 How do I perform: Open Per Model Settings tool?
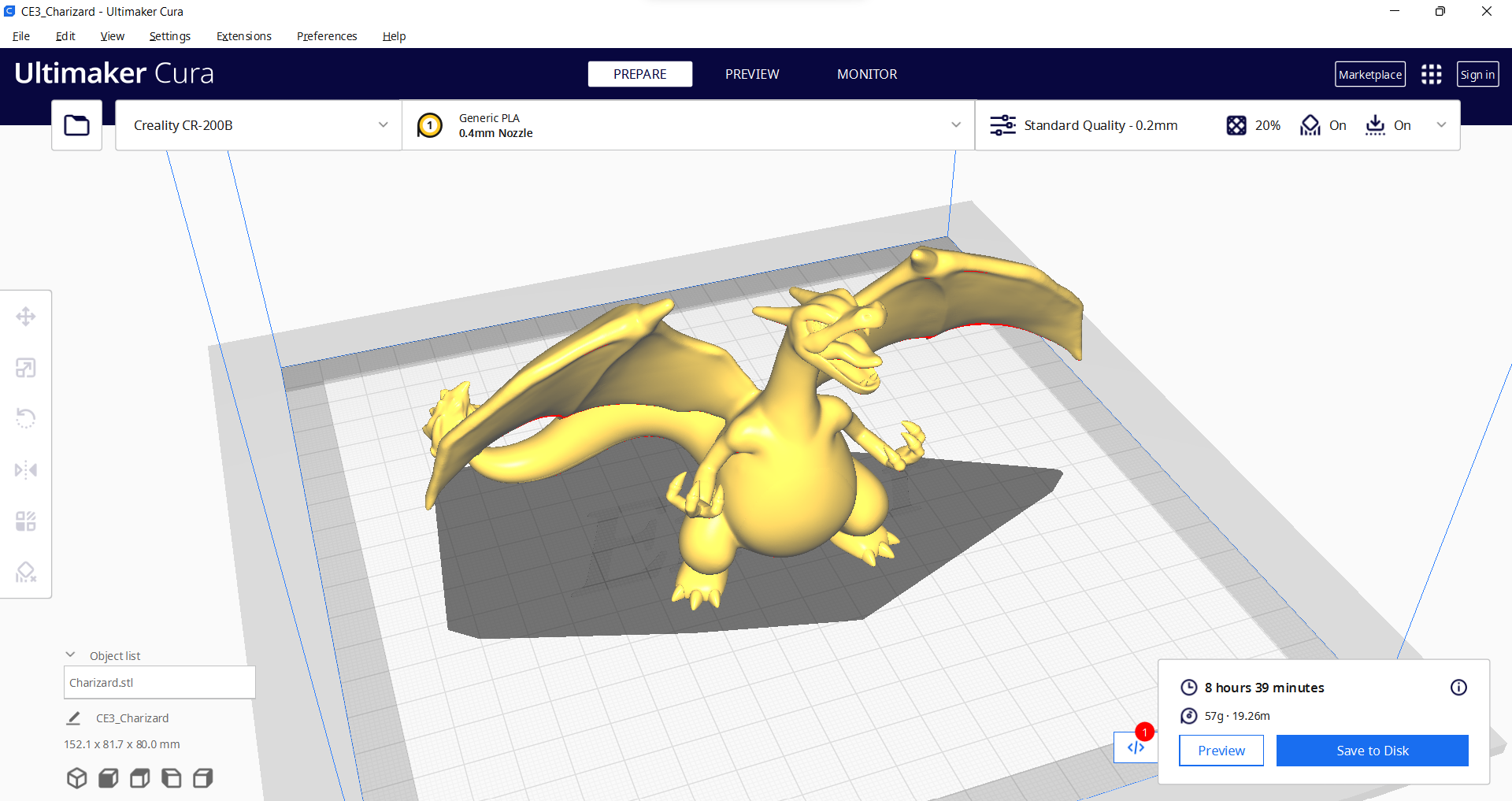pos(26,521)
